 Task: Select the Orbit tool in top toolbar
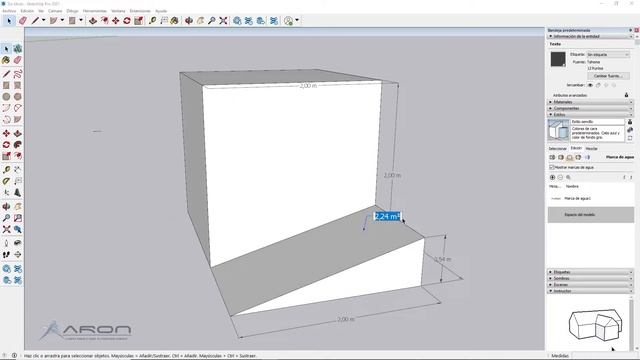coord(189,20)
